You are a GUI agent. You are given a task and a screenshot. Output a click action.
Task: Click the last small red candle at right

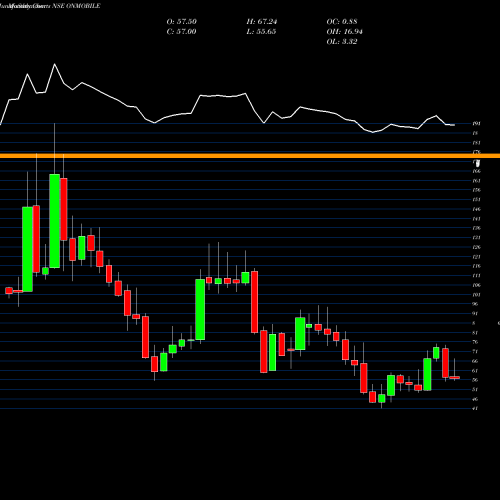click(x=455, y=378)
